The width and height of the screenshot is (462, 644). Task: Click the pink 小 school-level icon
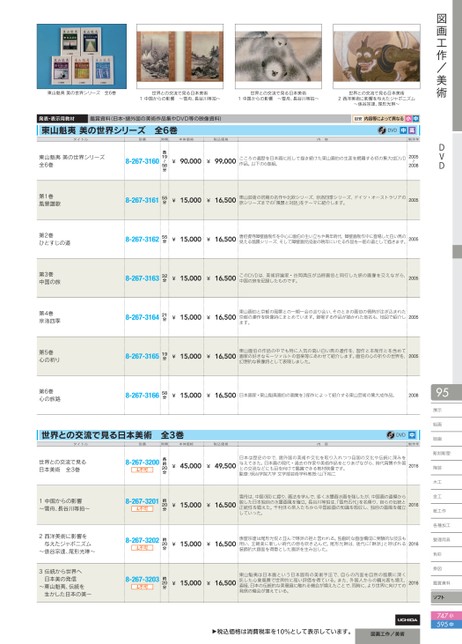pyautogui.click(x=408, y=118)
